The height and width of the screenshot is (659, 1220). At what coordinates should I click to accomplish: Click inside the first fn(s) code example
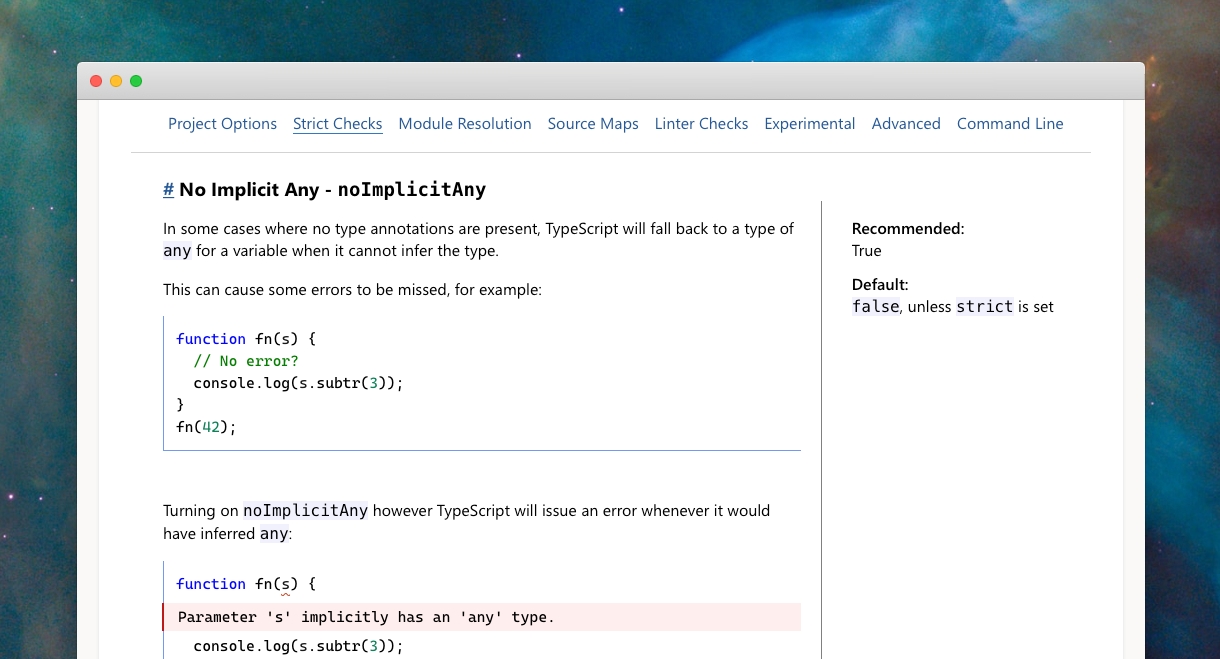coord(482,383)
